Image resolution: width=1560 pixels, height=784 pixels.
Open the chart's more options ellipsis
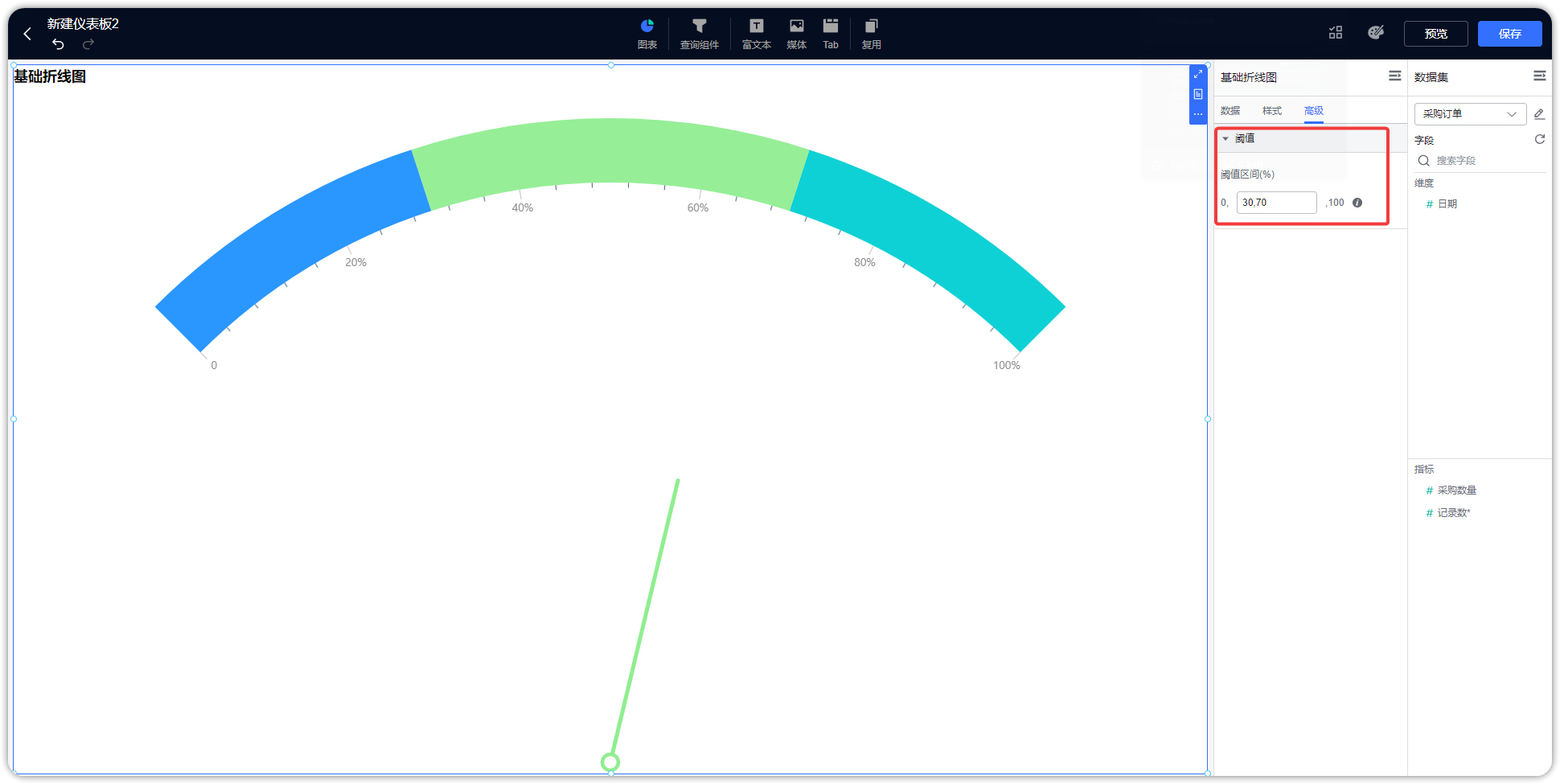click(x=1198, y=114)
